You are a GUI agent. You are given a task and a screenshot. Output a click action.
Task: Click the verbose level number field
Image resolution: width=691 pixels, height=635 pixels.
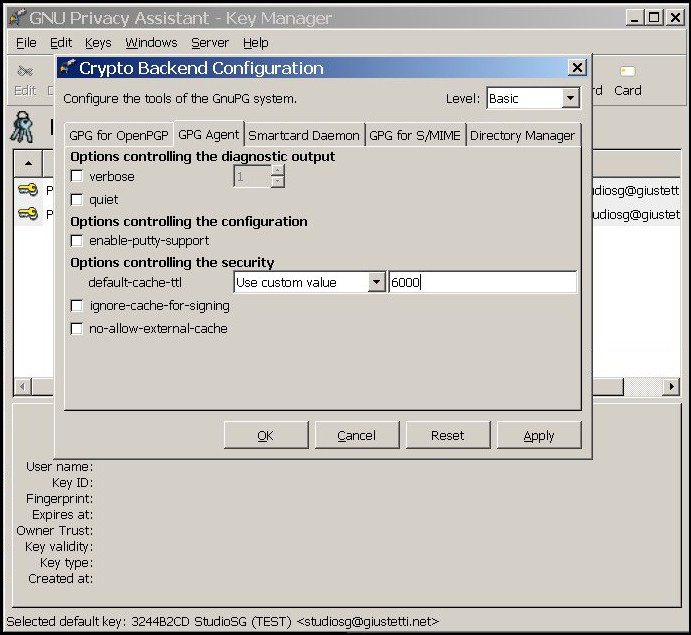(253, 176)
